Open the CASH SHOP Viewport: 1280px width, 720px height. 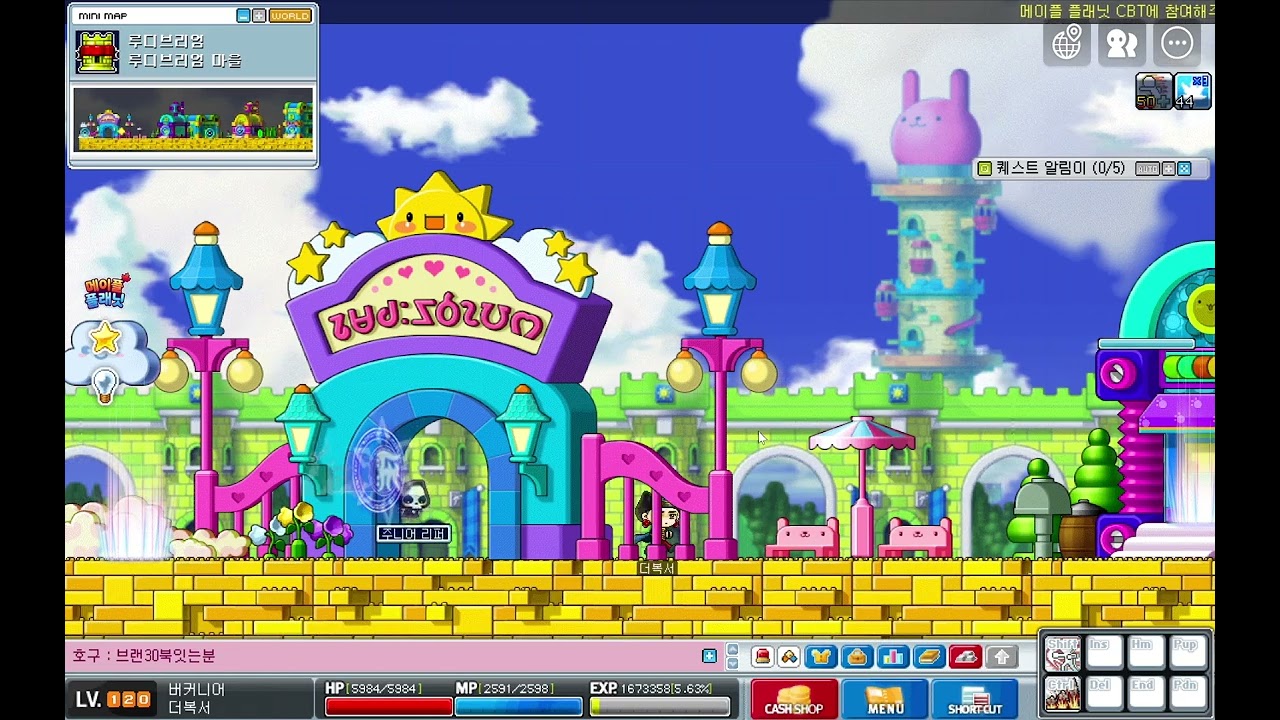click(x=794, y=699)
